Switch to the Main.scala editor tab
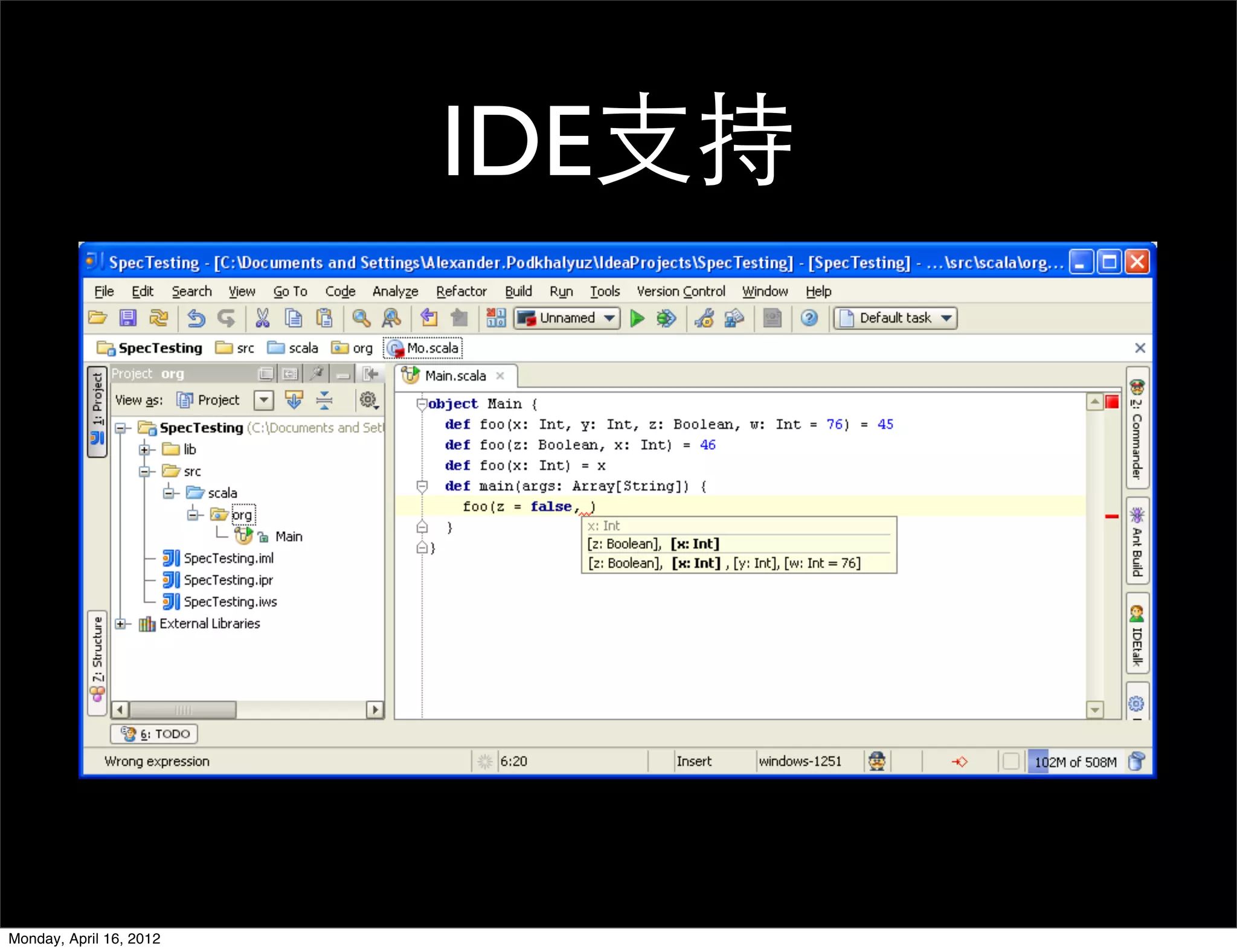The height and width of the screenshot is (952, 1237). (455, 376)
